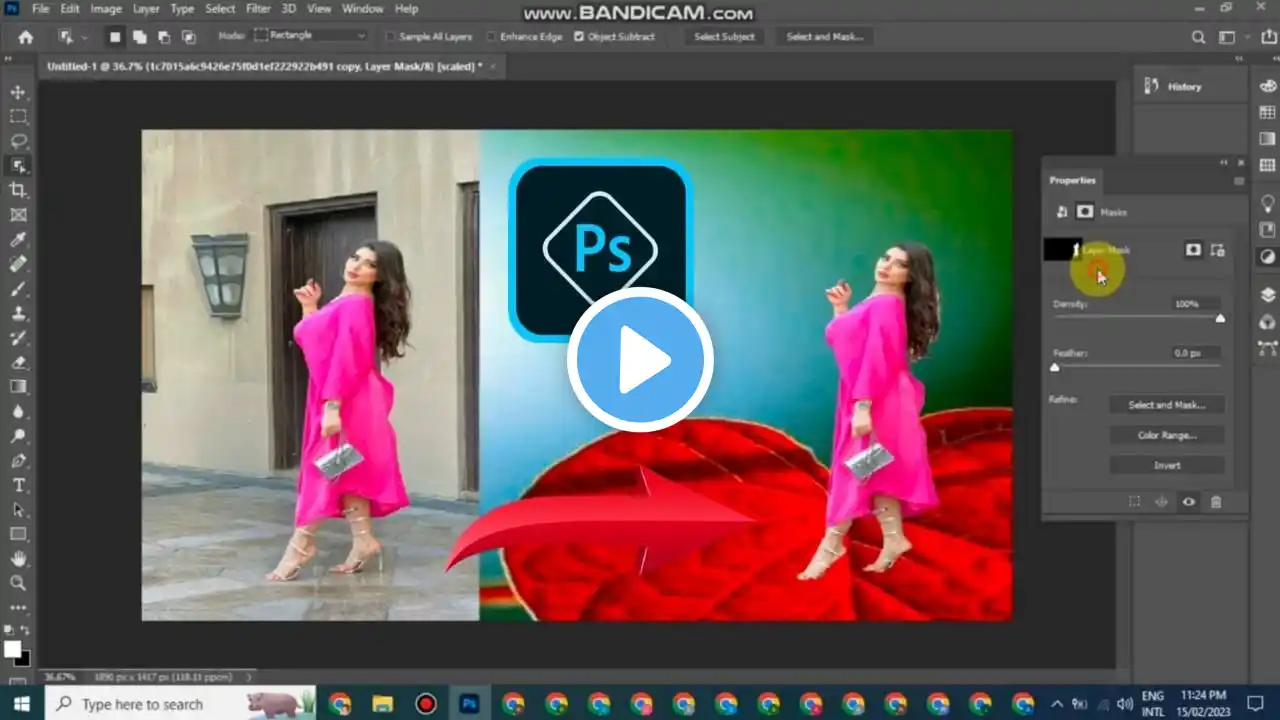Select the Move tool
Screen dimensions: 1280x720
pyautogui.click(x=18, y=92)
